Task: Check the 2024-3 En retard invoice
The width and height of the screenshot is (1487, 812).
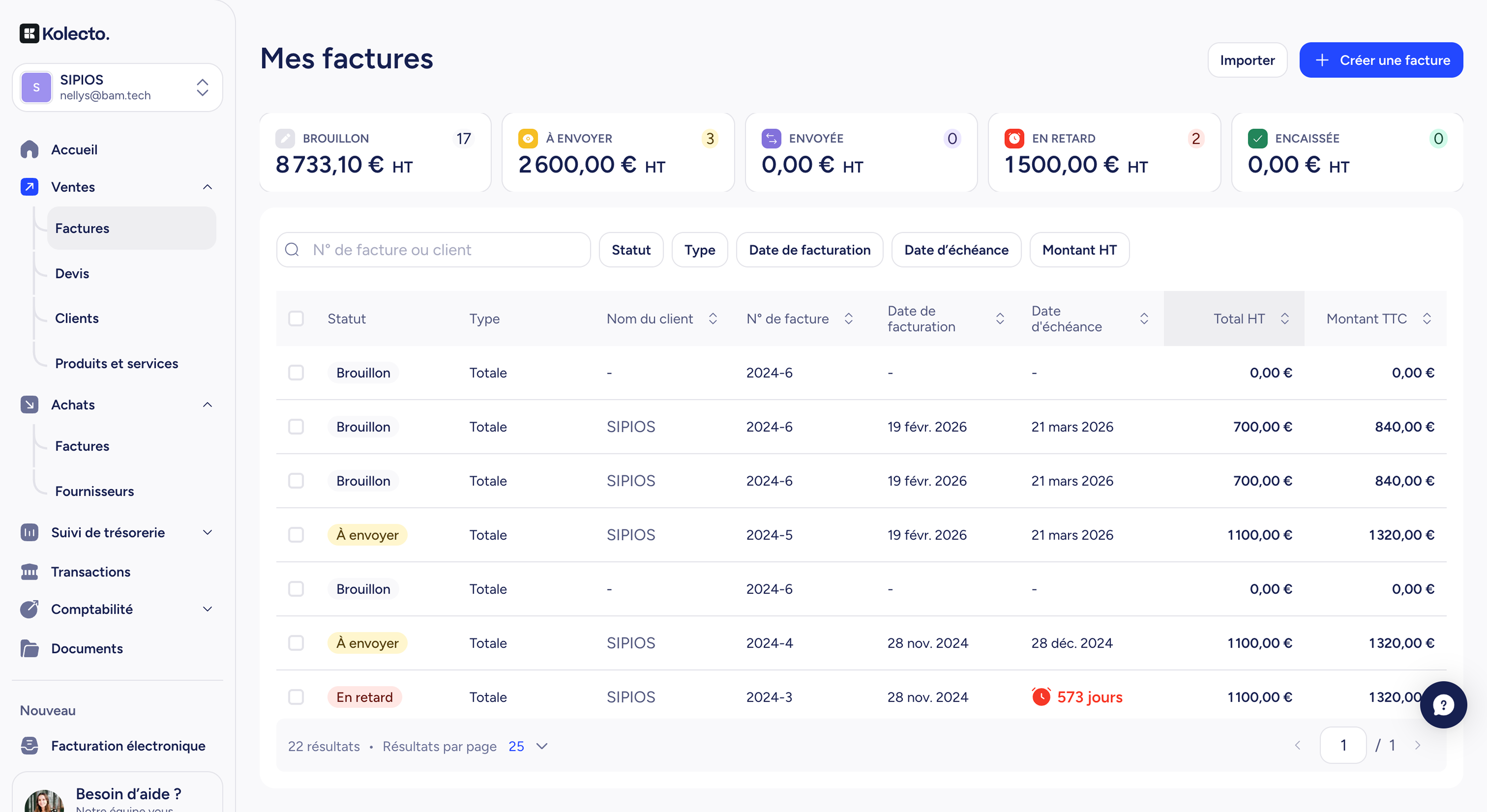Action: coord(296,697)
